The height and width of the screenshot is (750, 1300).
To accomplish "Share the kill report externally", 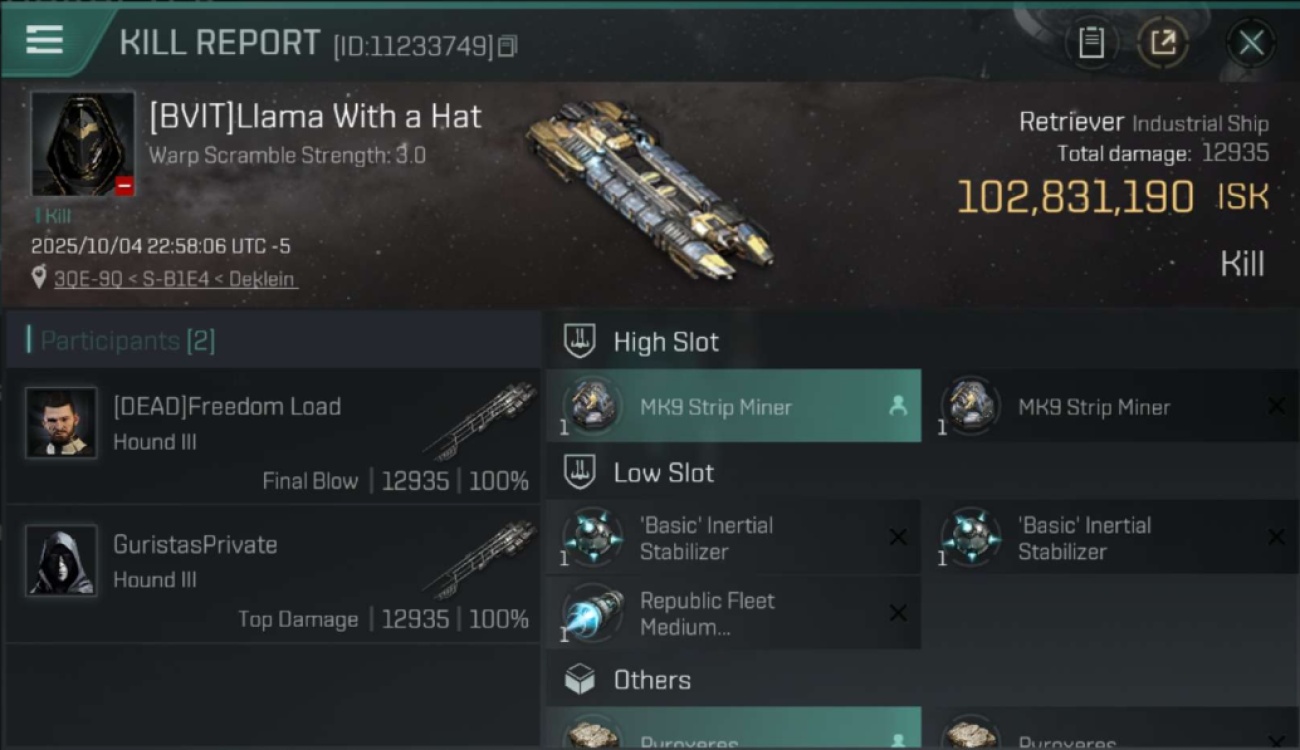I will click(1163, 42).
